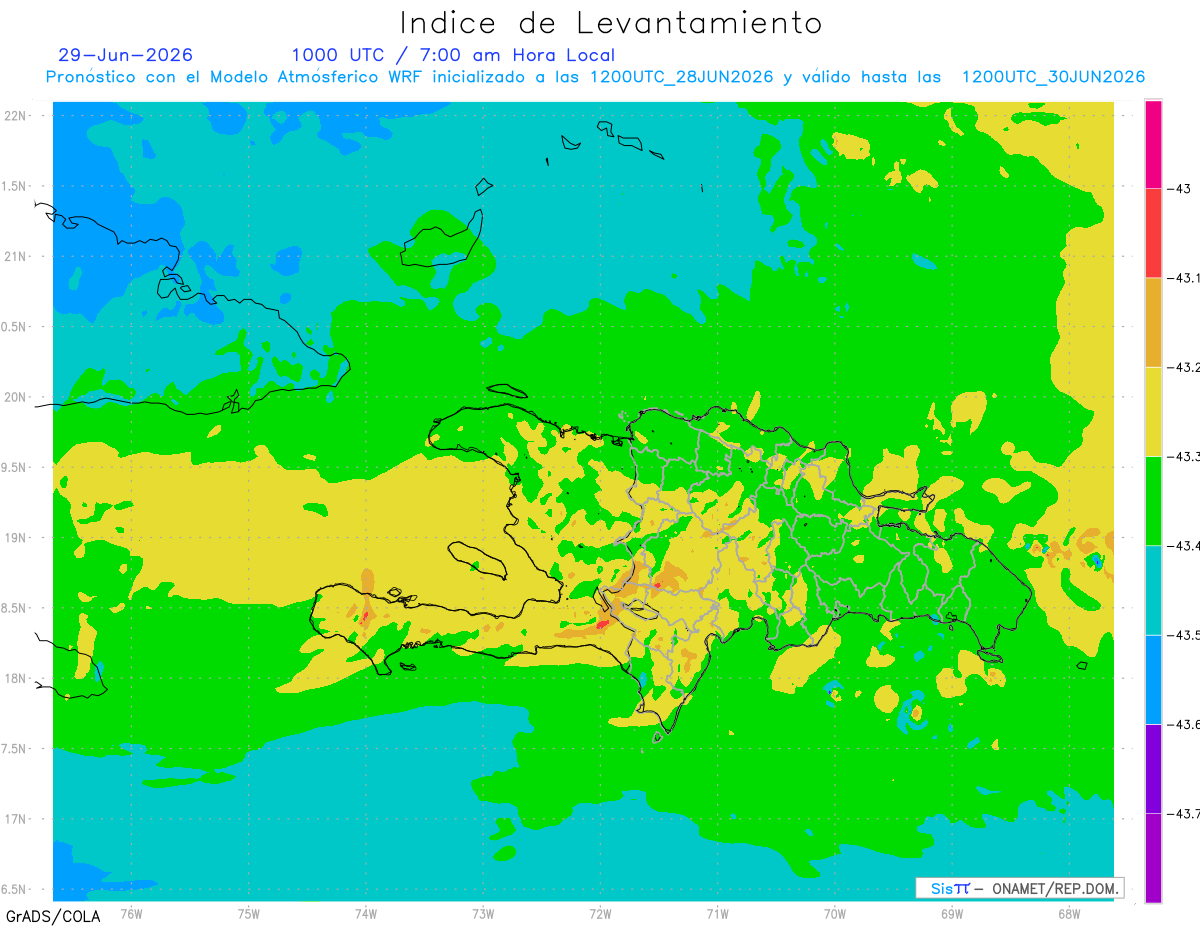
Task: Click the violet swatch at bottom of color scale
Action: click(1153, 857)
